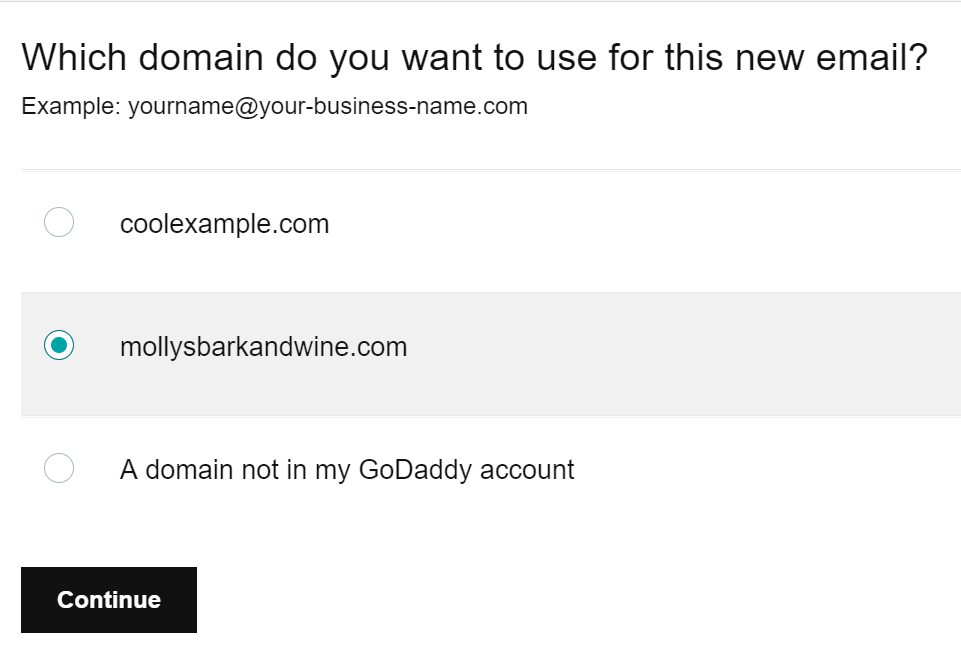
Task: Click "A domain not in my GoDaddy account" text
Action: tap(346, 469)
